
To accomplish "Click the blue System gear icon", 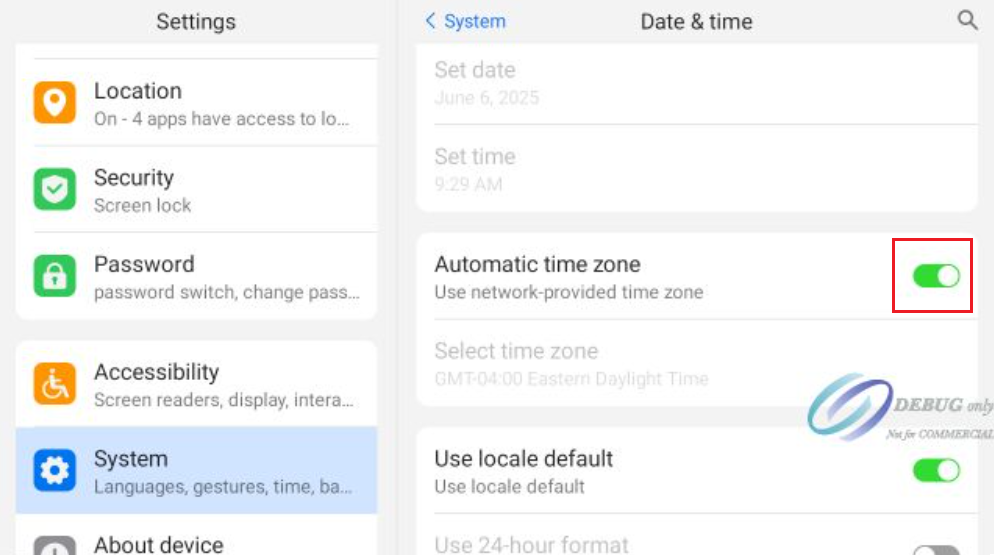I will [54, 471].
